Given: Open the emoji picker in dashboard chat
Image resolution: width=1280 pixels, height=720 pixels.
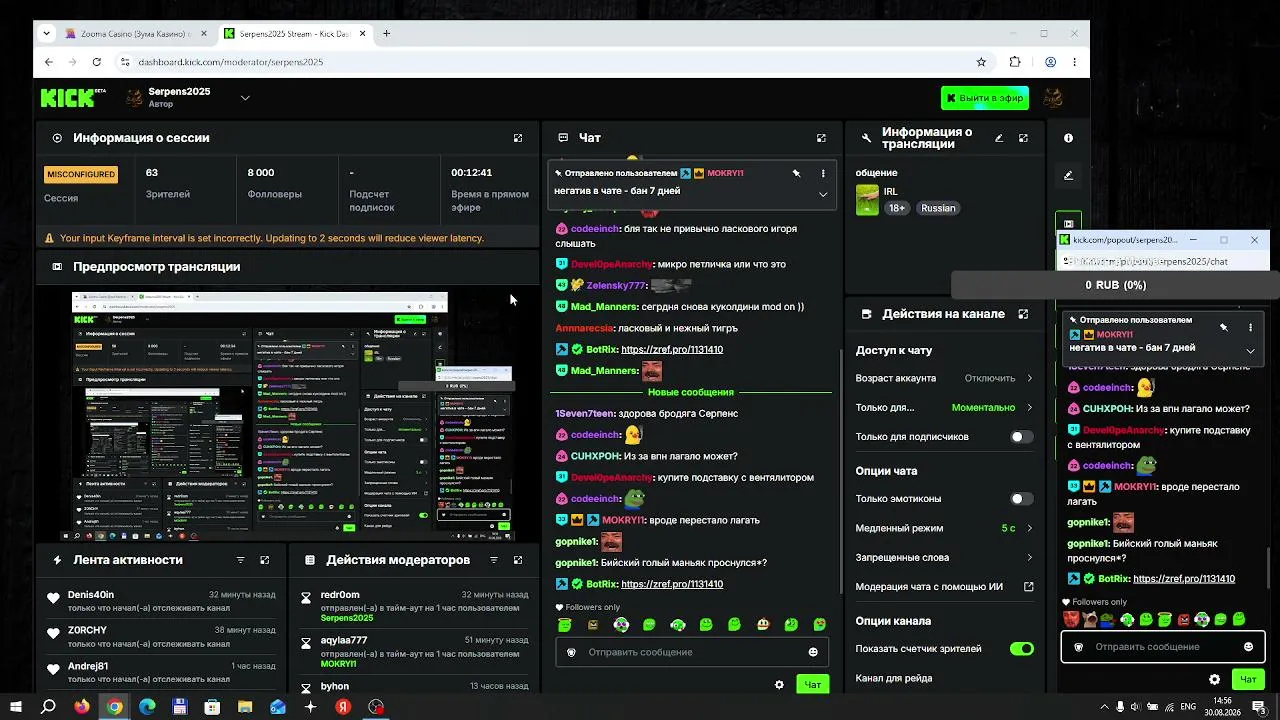Looking at the screenshot, I should click(813, 652).
